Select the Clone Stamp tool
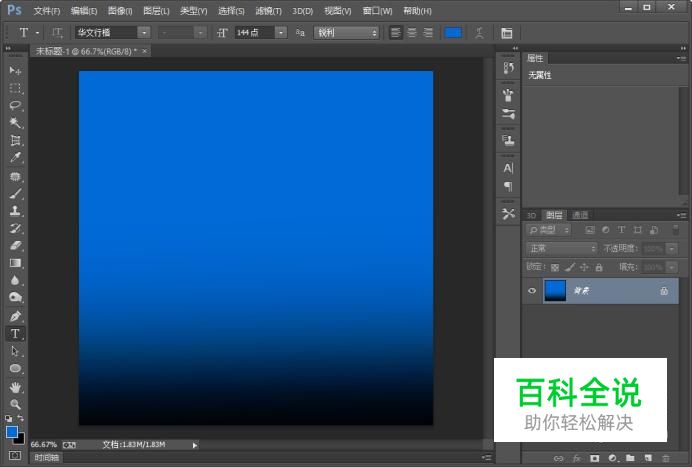This screenshot has height=467, width=692. 15,211
